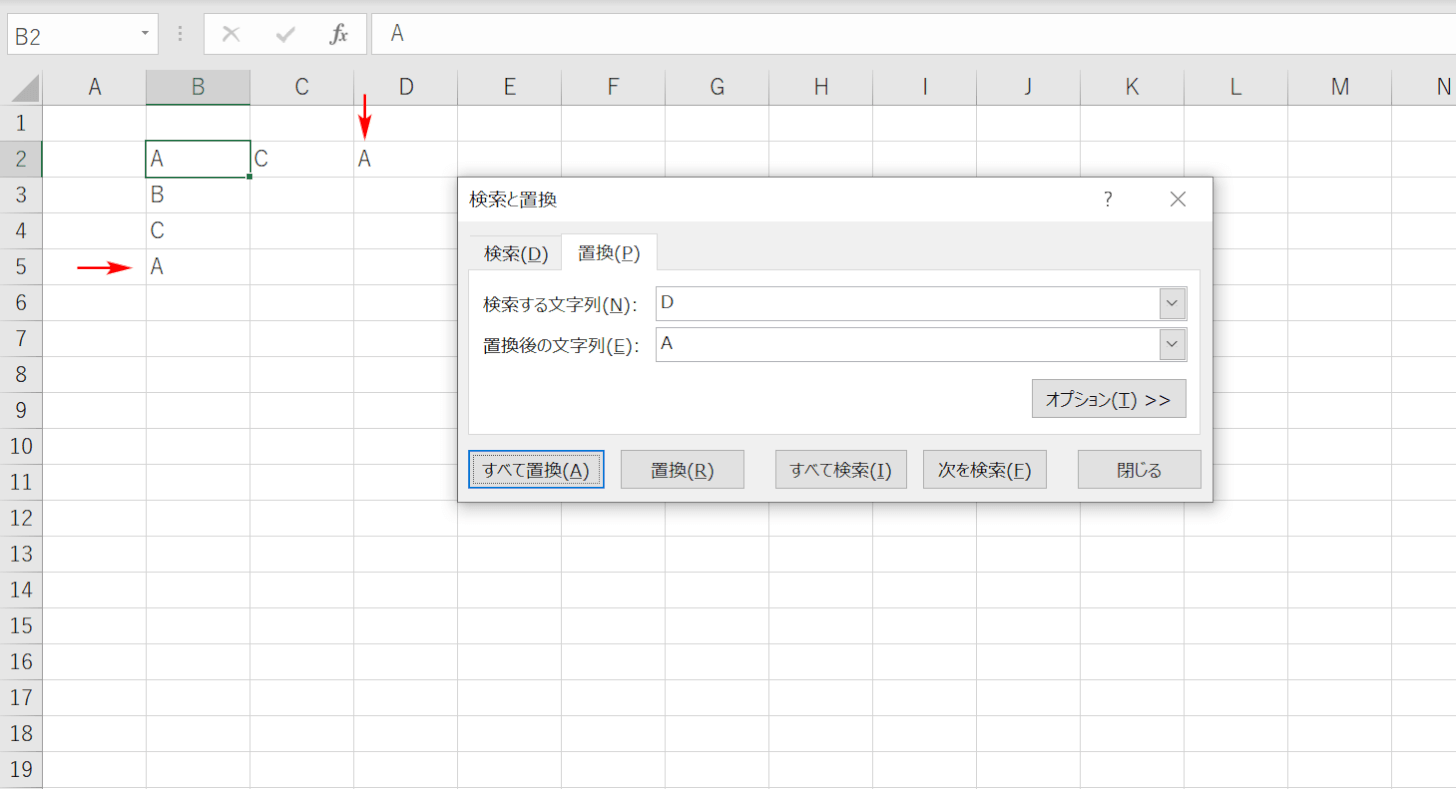Click the formula bar Enter checkmark icon

[286, 34]
